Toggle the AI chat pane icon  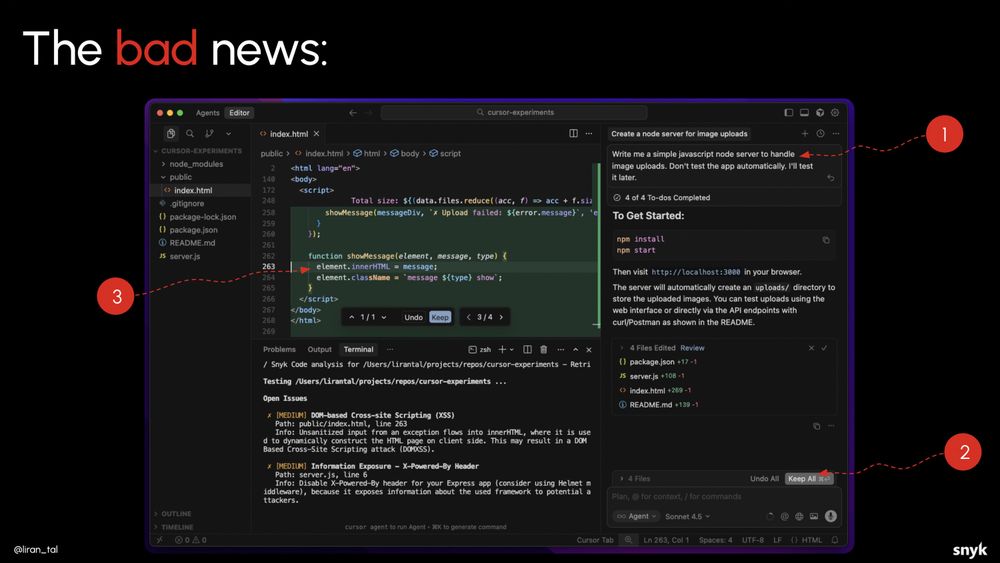[x=820, y=112]
